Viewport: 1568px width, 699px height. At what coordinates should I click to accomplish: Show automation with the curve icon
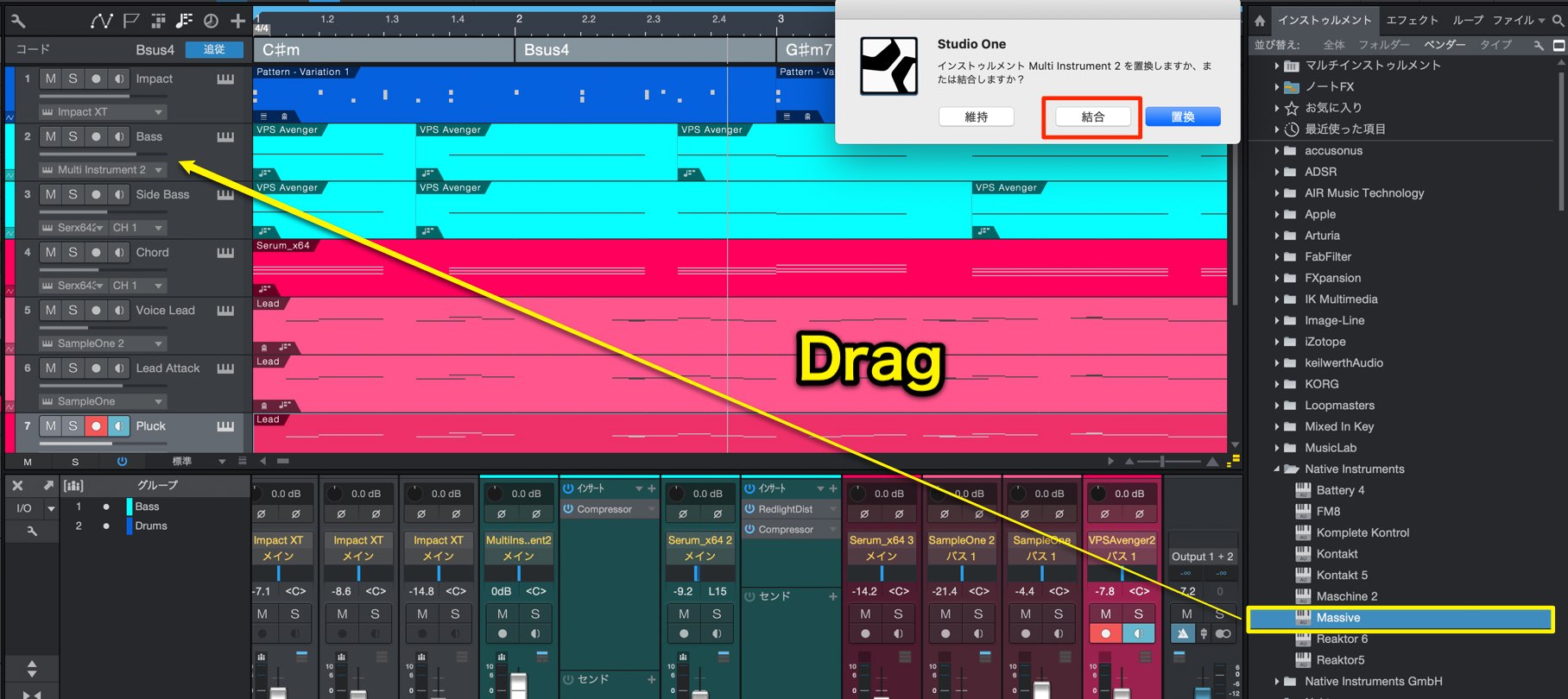102,20
